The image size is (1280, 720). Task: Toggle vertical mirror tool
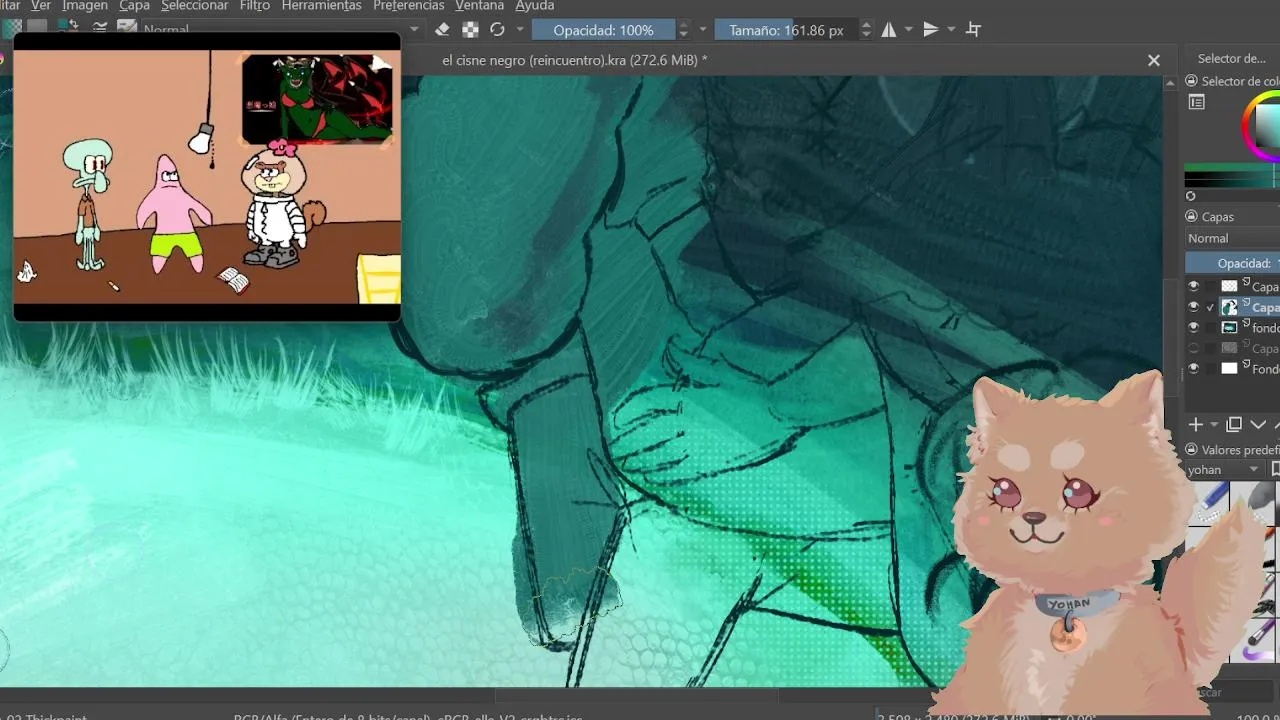tap(931, 30)
